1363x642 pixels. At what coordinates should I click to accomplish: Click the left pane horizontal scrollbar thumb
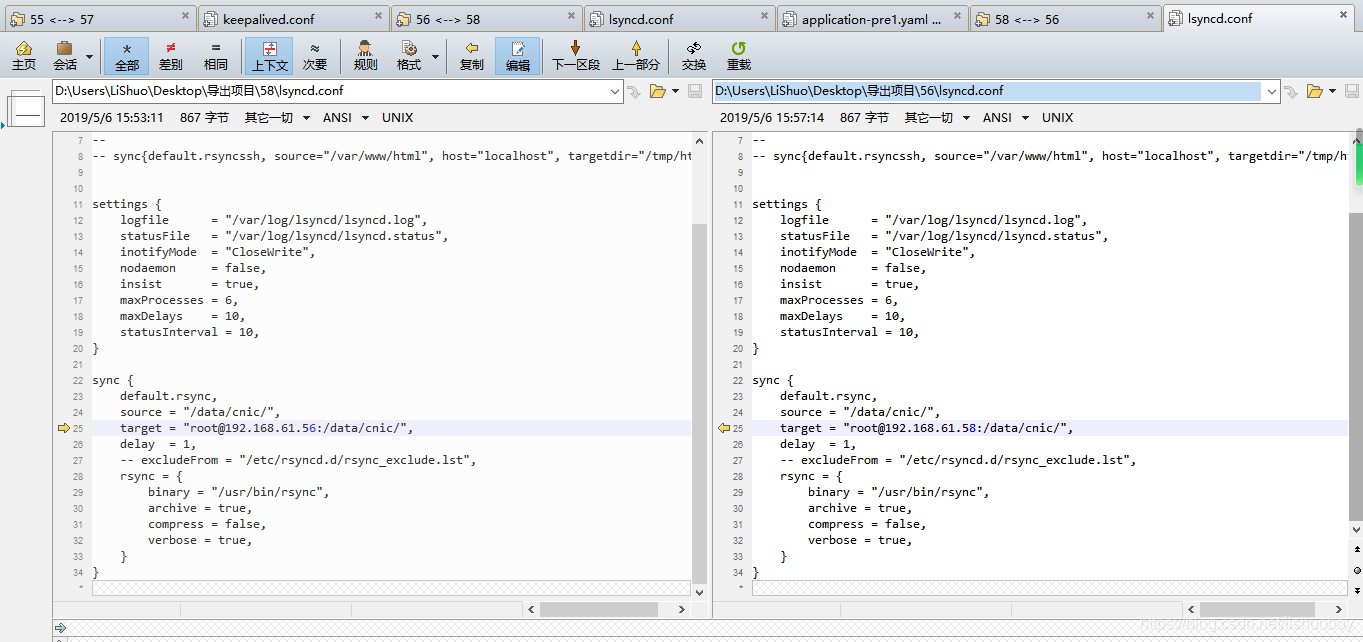pos(599,608)
